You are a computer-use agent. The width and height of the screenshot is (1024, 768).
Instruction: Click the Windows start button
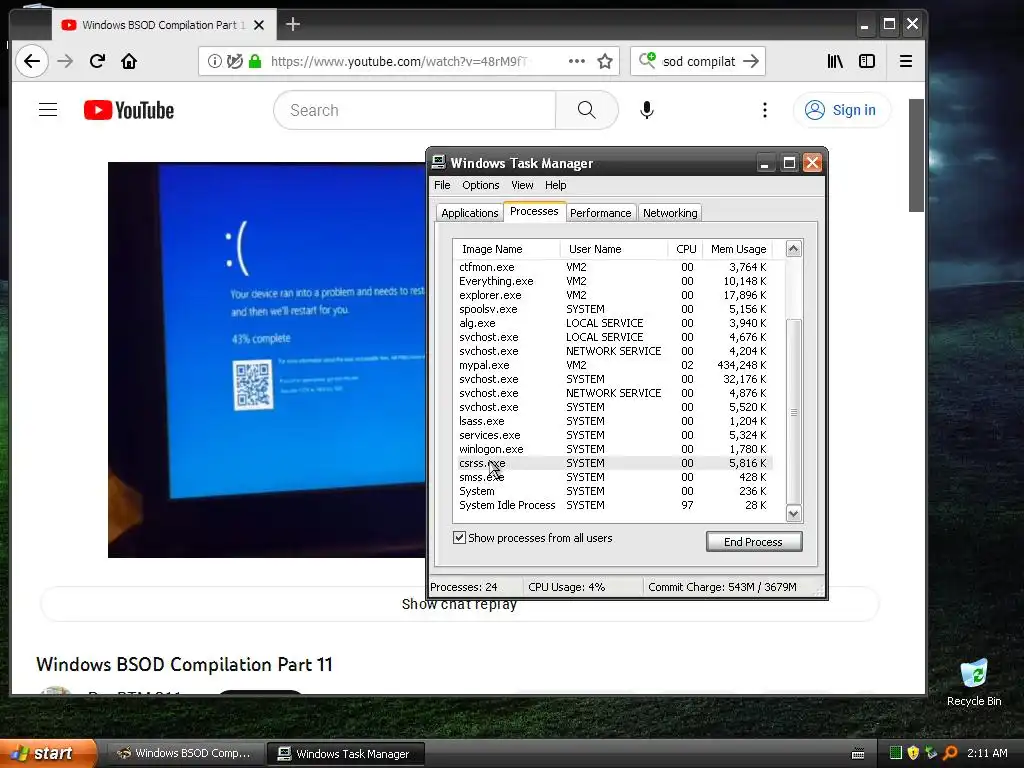point(48,754)
